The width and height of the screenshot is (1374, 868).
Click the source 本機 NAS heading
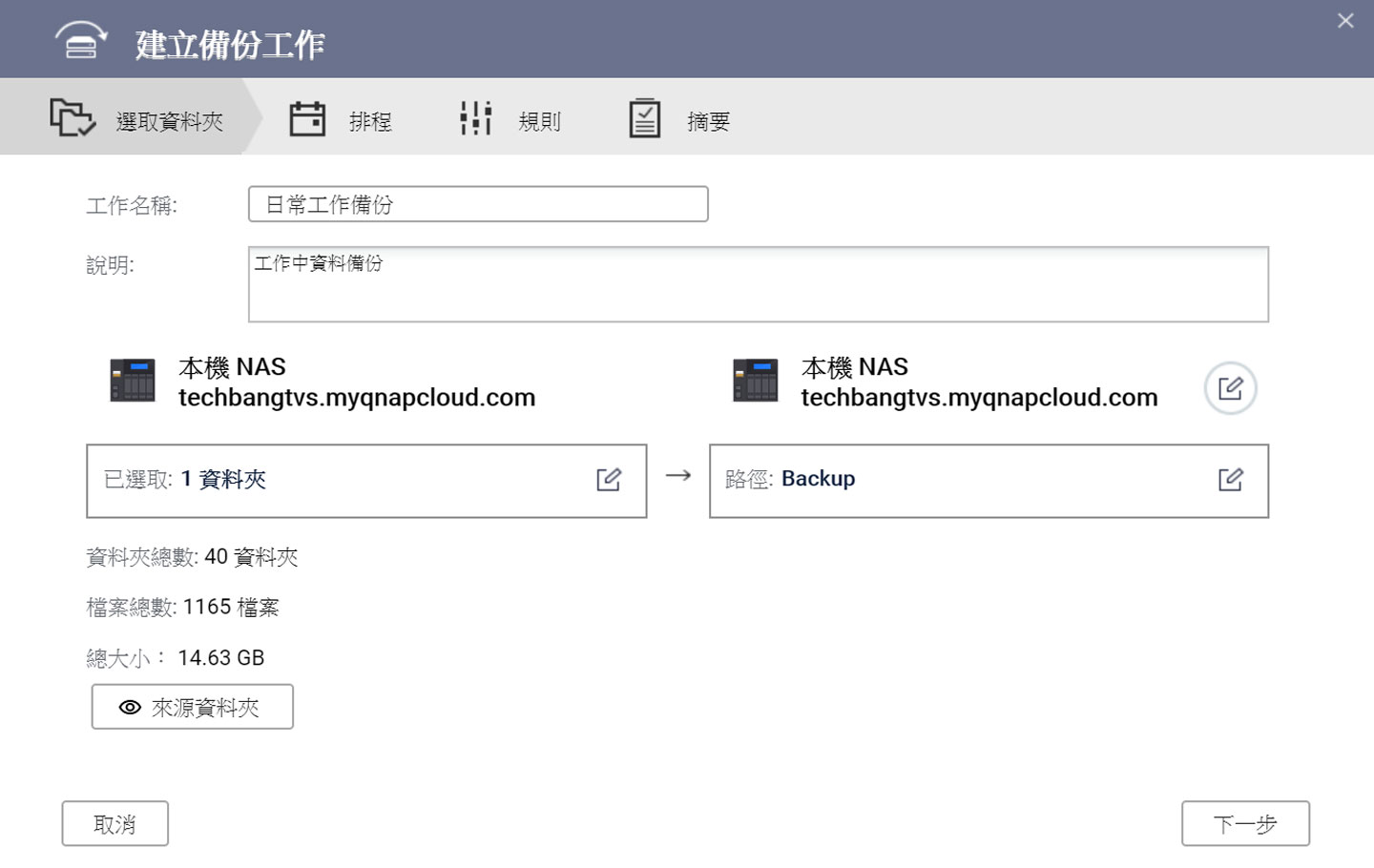click(x=232, y=367)
